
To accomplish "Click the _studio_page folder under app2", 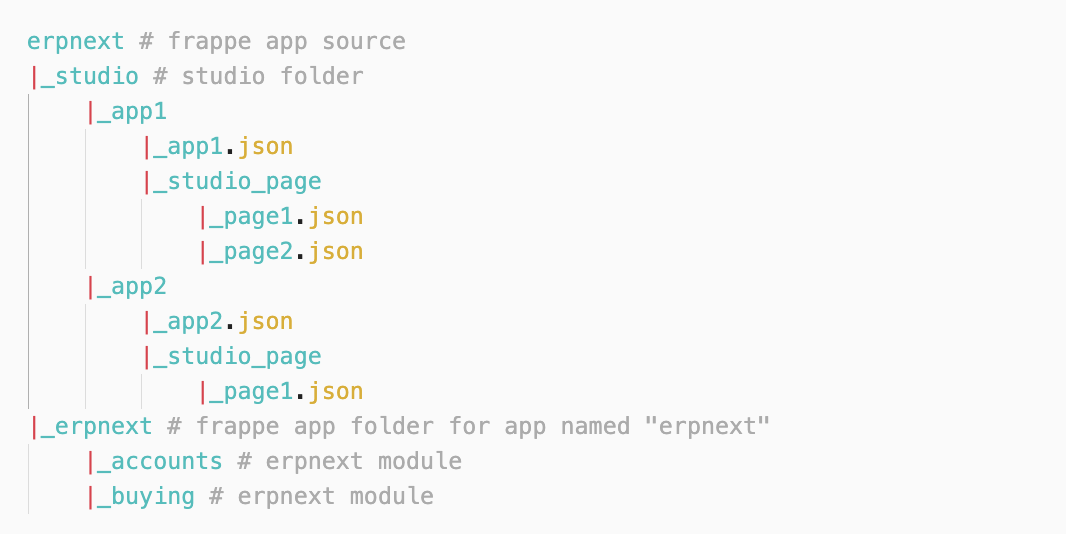I will [x=237, y=356].
